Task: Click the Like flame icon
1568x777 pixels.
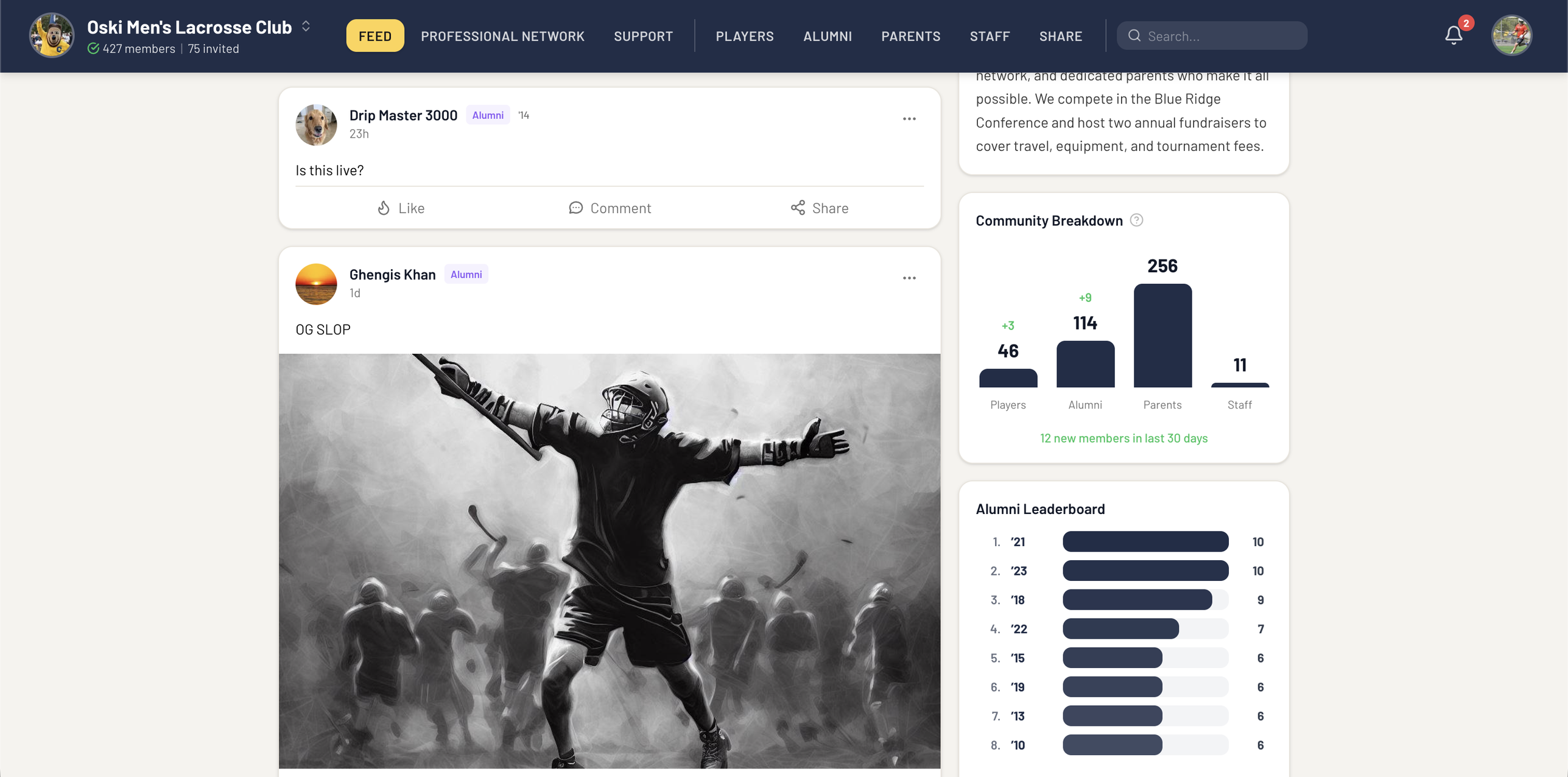Action: 384,208
